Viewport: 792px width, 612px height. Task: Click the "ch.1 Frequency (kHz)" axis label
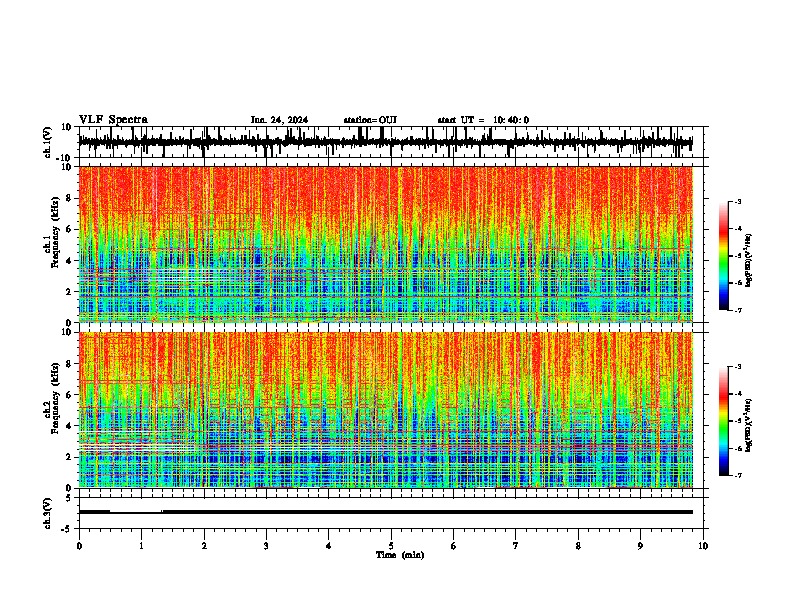[52, 234]
